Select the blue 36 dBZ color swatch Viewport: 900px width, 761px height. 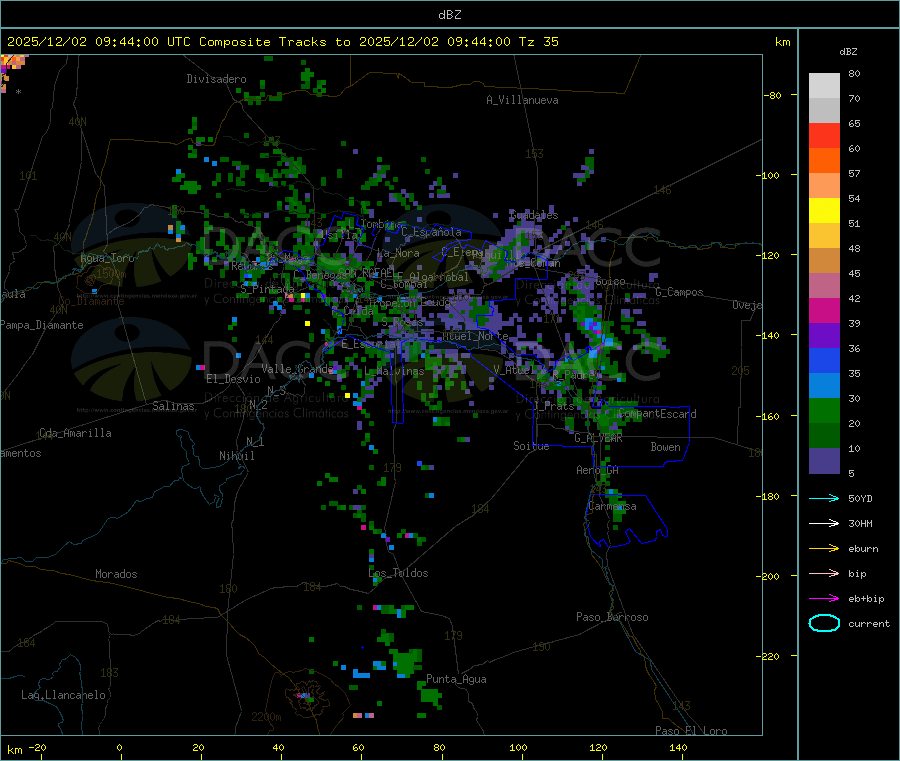(824, 360)
